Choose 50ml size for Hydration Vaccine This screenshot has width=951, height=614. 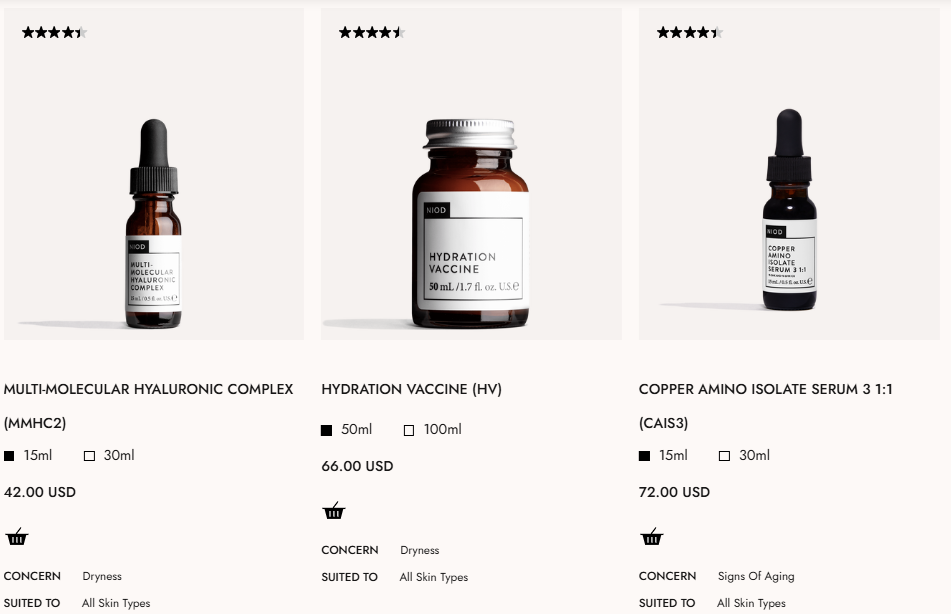click(346, 430)
